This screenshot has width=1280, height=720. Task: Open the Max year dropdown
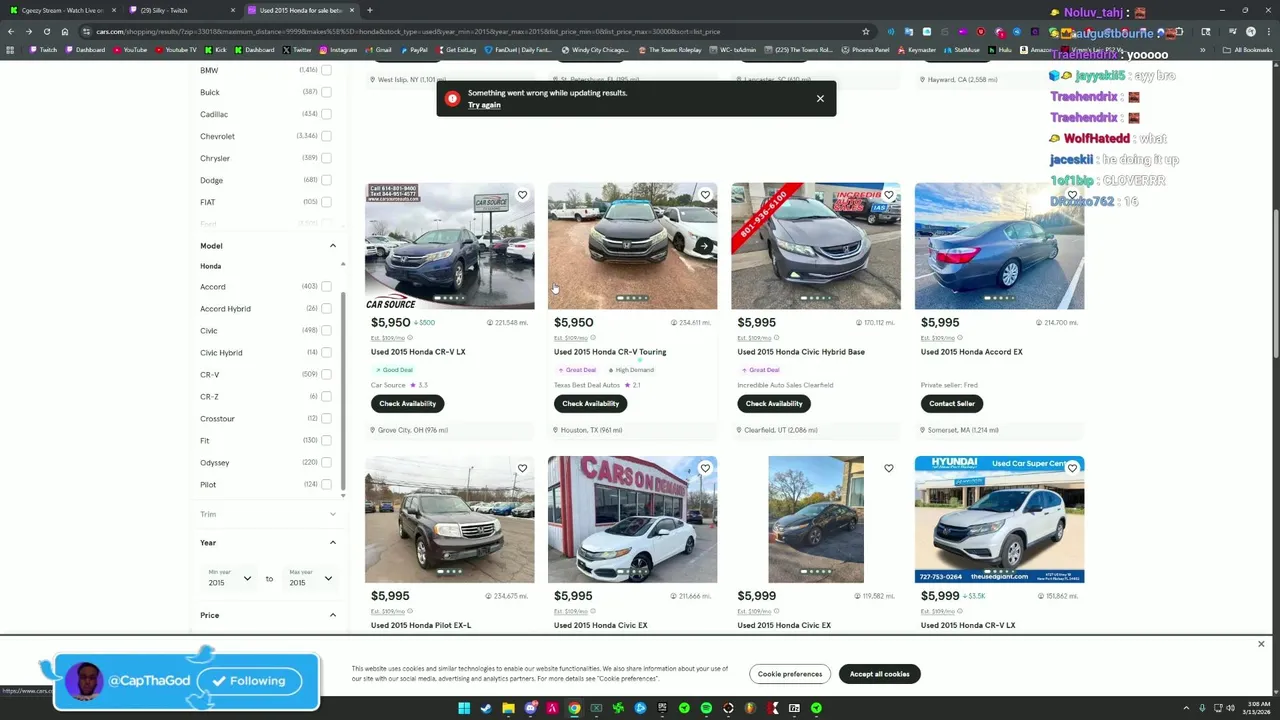(x=310, y=578)
